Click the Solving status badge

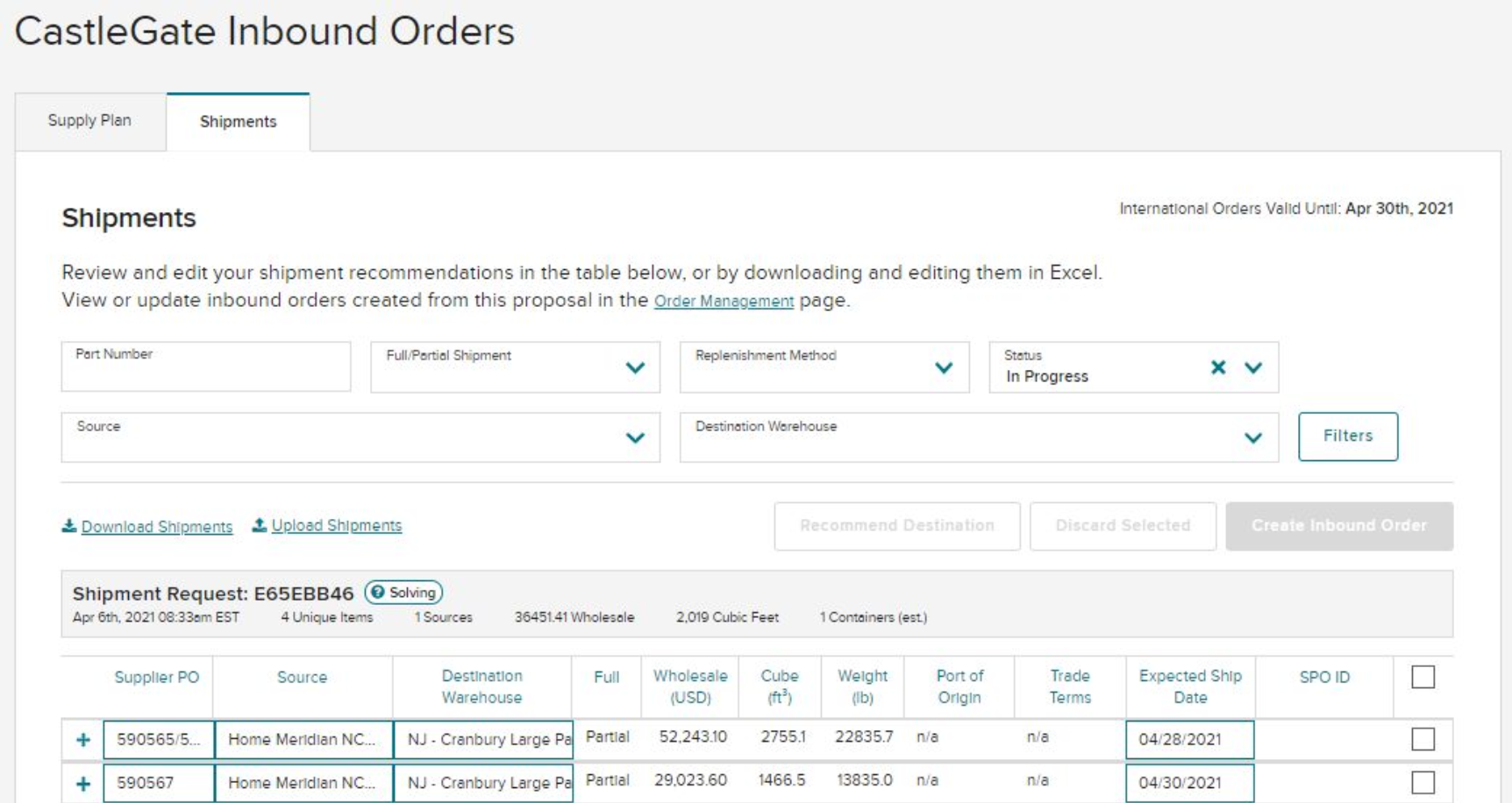(403, 593)
